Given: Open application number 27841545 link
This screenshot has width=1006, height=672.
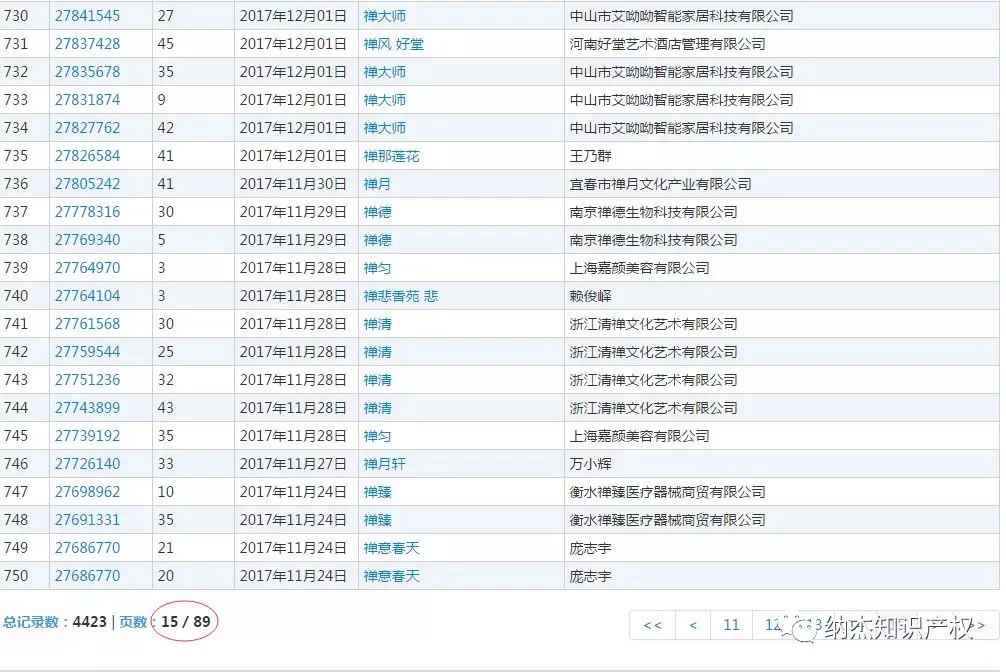Looking at the screenshot, I should (x=87, y=15).
